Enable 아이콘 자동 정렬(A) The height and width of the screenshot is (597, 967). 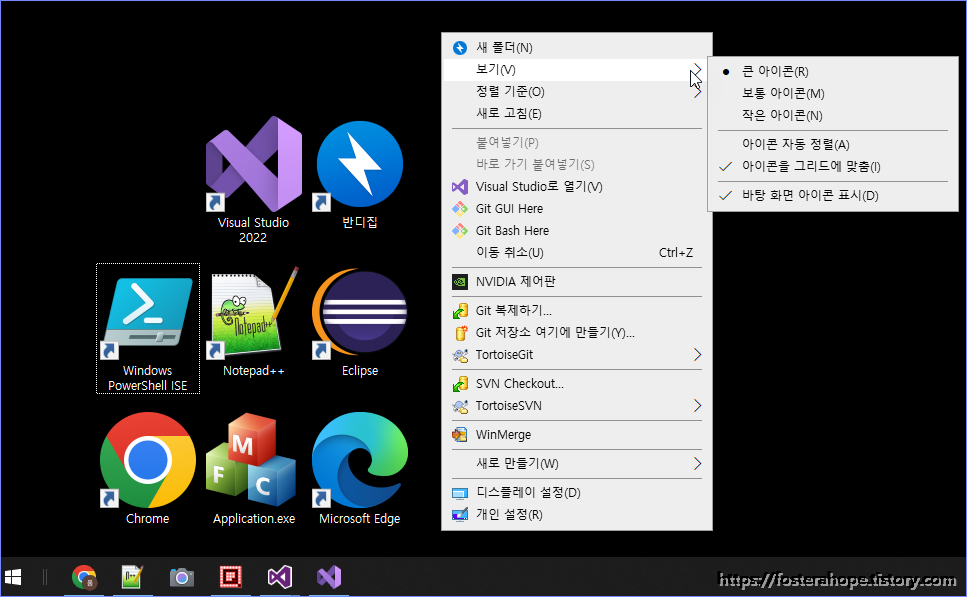833,144
